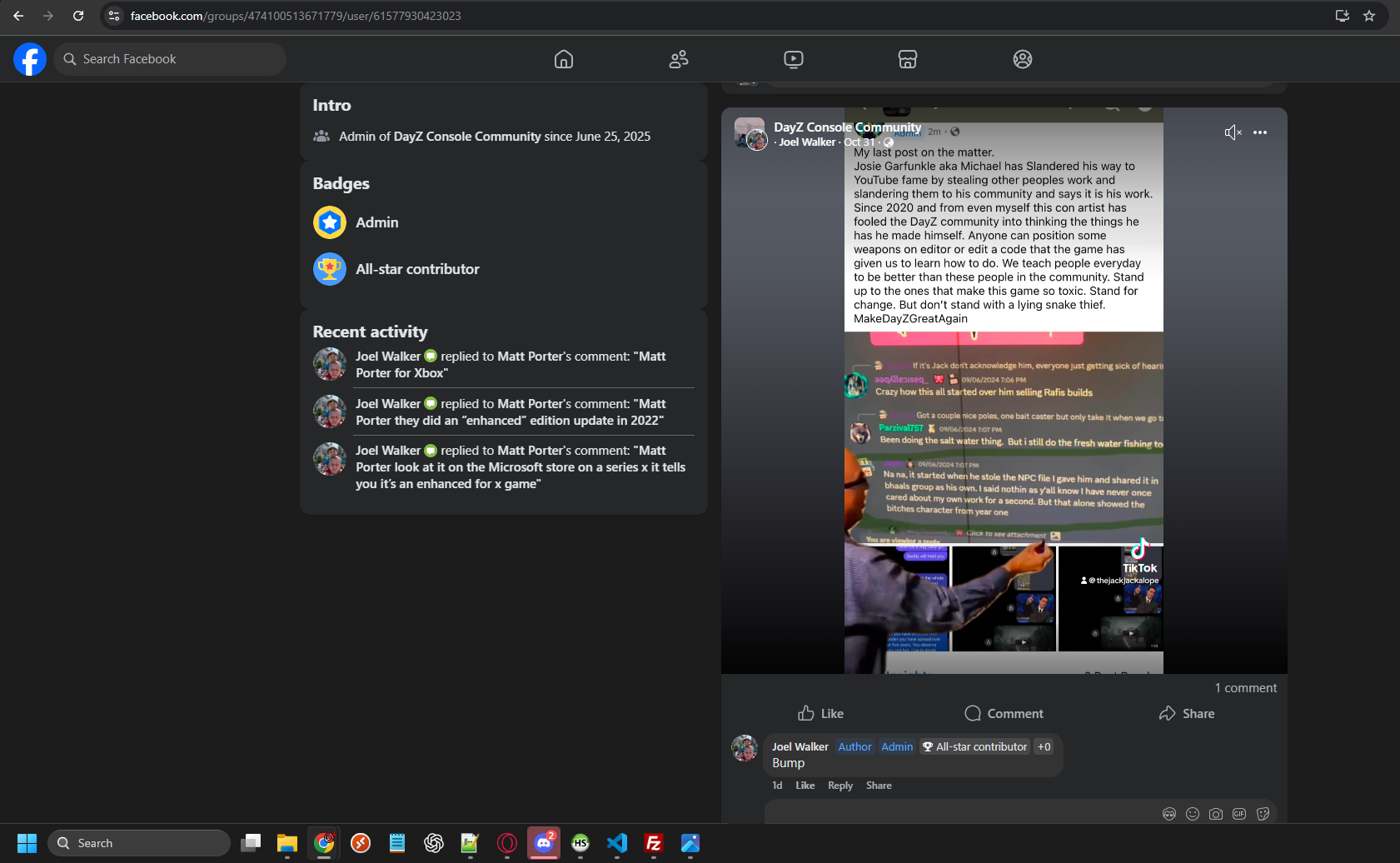Share the post
Viewport: 1400px width, 863px height.
click(1187, 714)
